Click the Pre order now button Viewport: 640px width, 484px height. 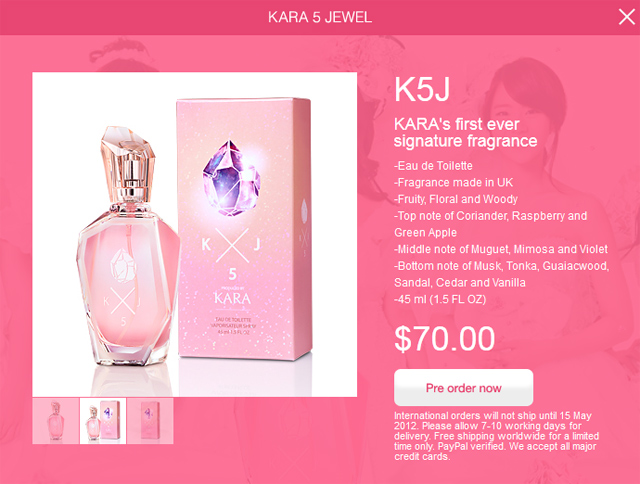tap(463, 387)
